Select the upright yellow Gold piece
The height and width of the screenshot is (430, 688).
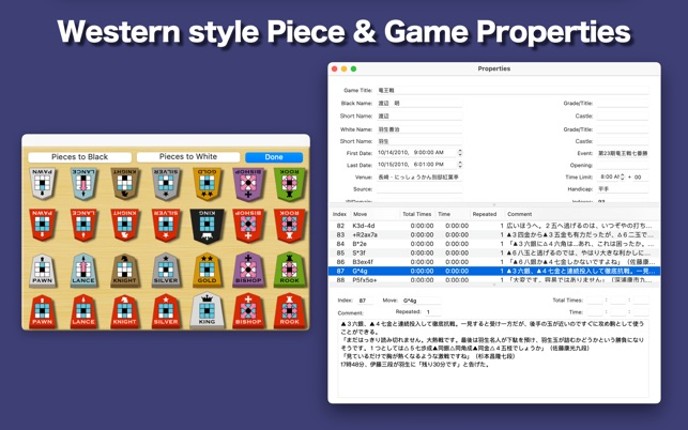[207, 270]
